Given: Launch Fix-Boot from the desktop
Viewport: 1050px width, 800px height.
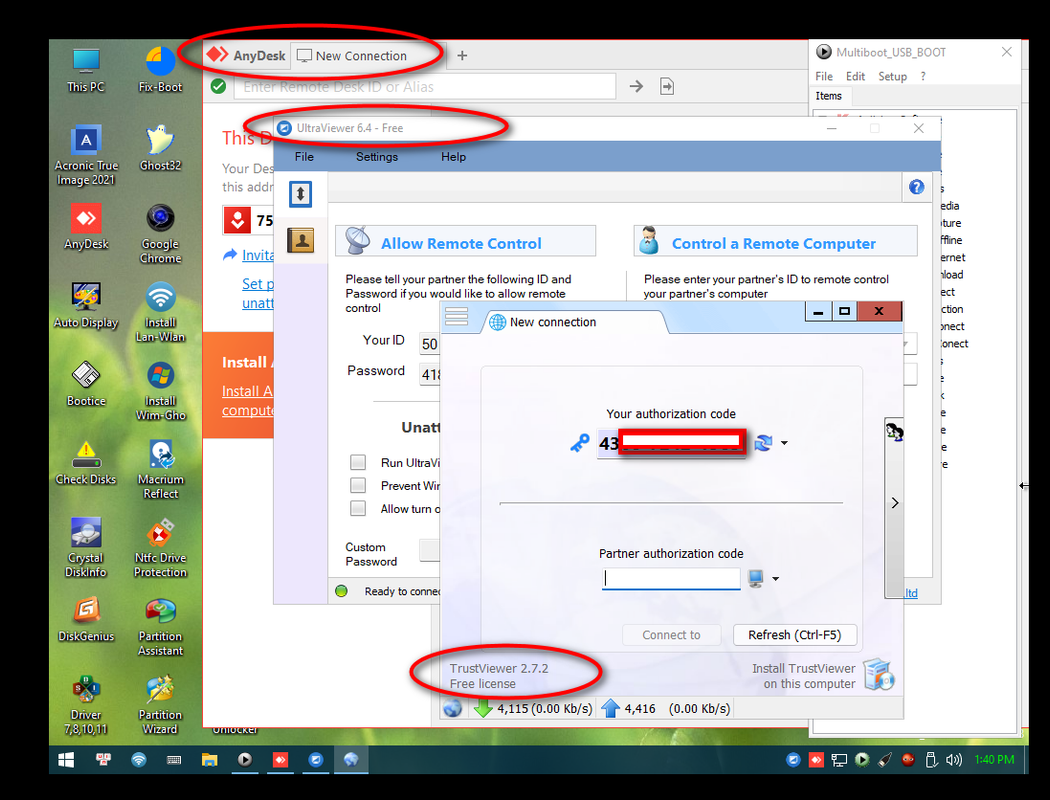Looking at the screenshot, I should 160,70.
